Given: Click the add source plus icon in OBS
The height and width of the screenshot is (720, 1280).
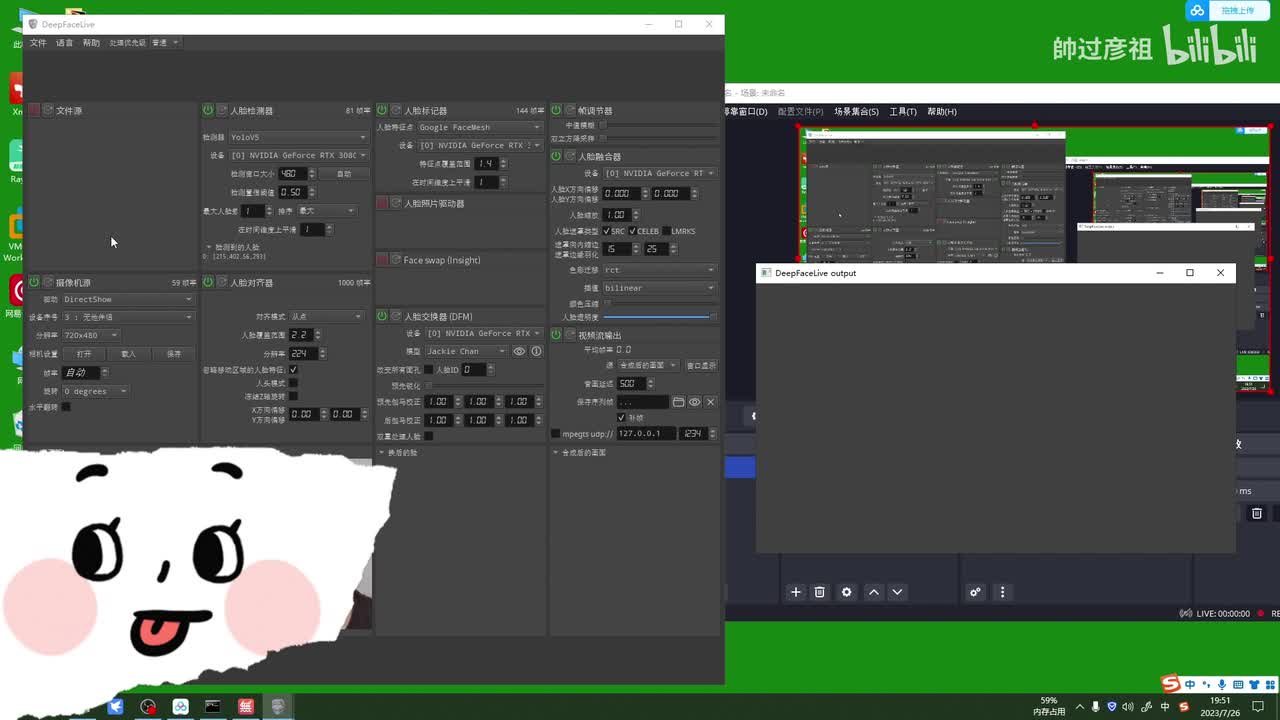Looking at the screenshot, I should (x=796, y=592).
